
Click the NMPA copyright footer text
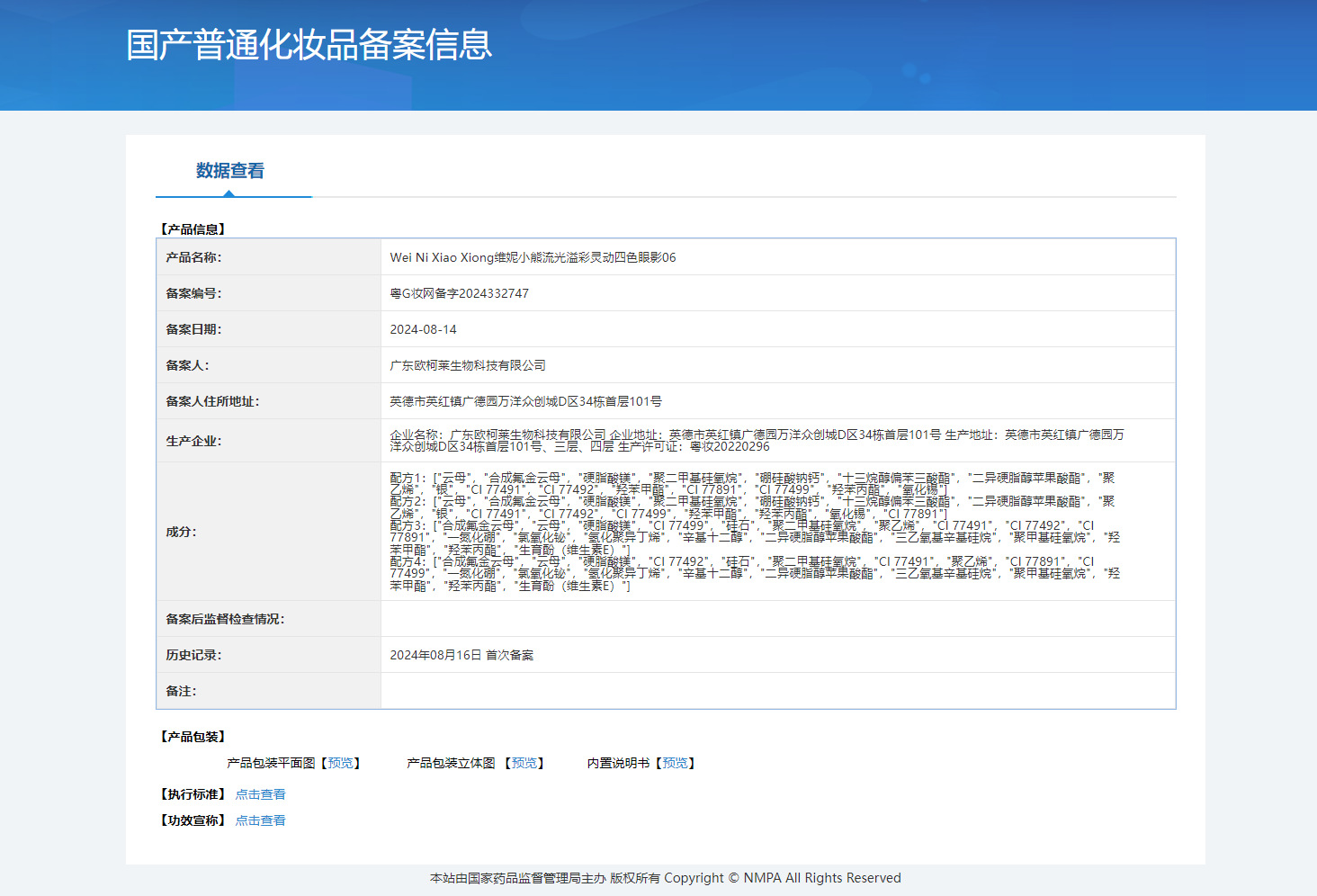(665, 878)
